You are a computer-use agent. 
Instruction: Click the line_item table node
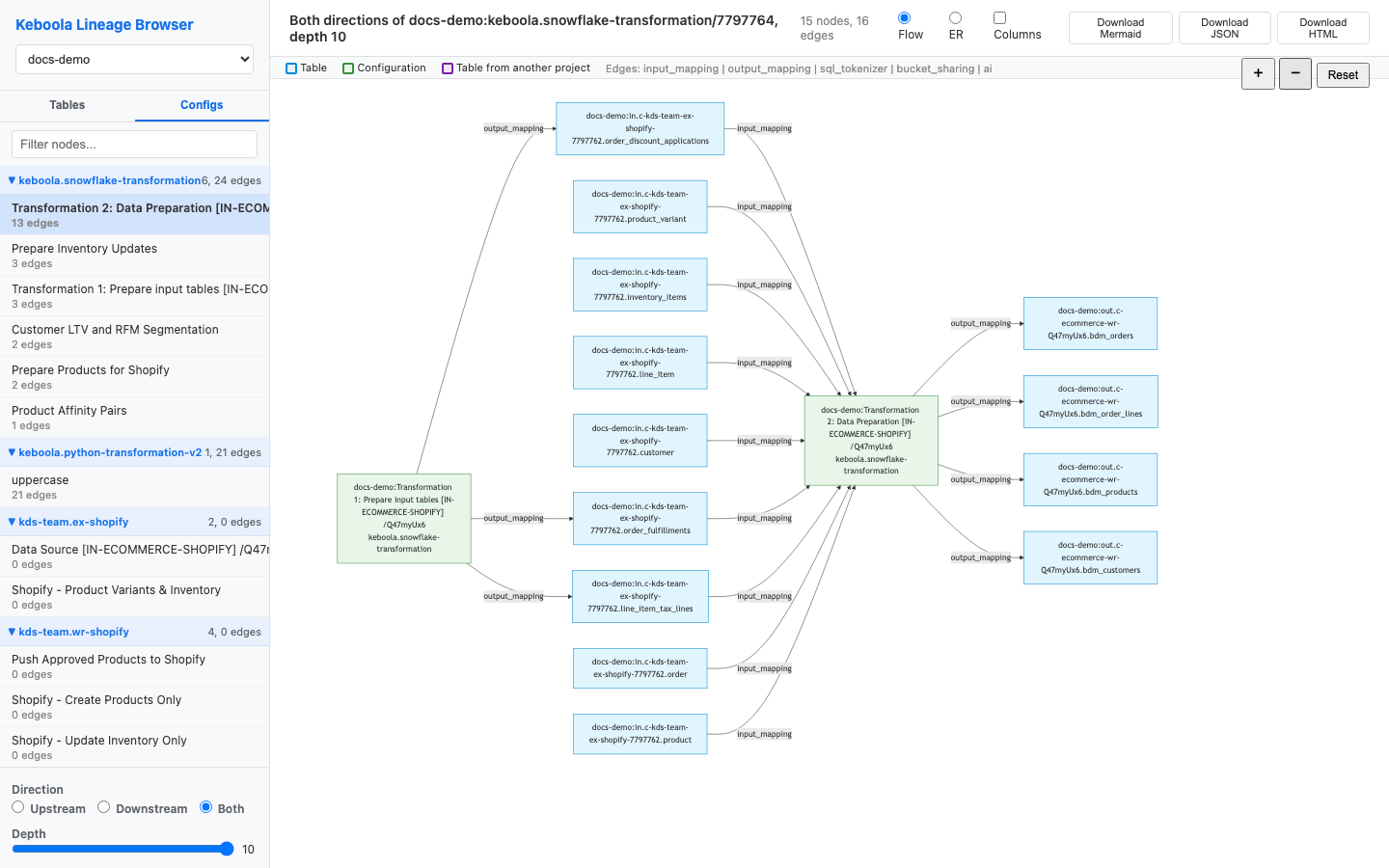tap(640, 363)
